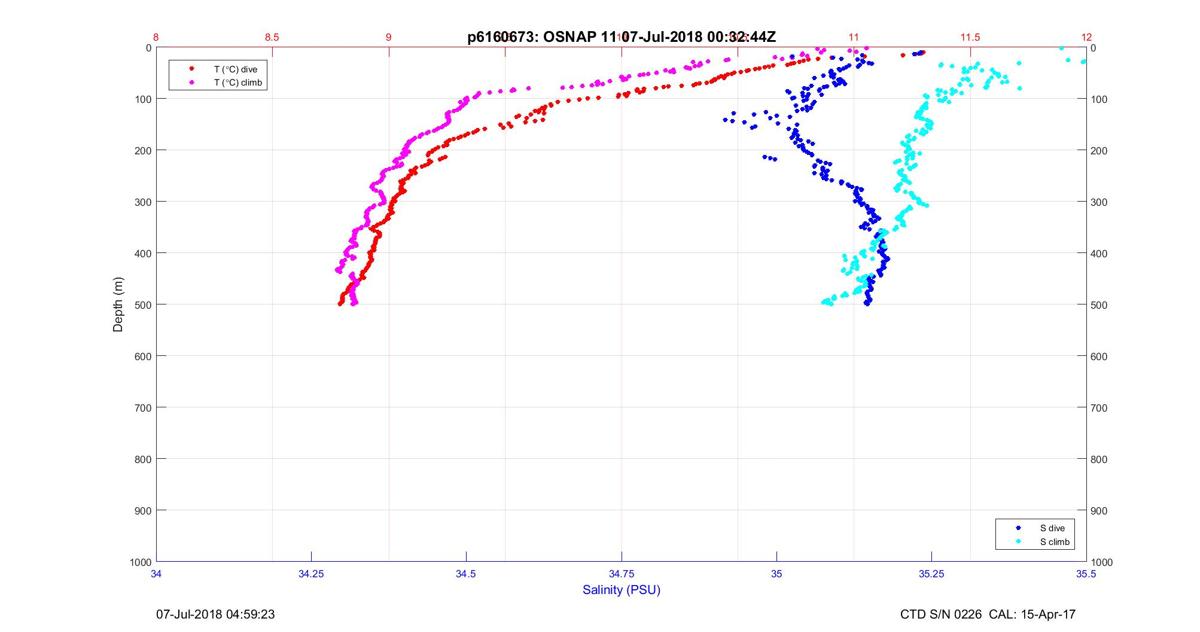
Task: Click the 300 tick on left depth axis
Action: [142, 202]
